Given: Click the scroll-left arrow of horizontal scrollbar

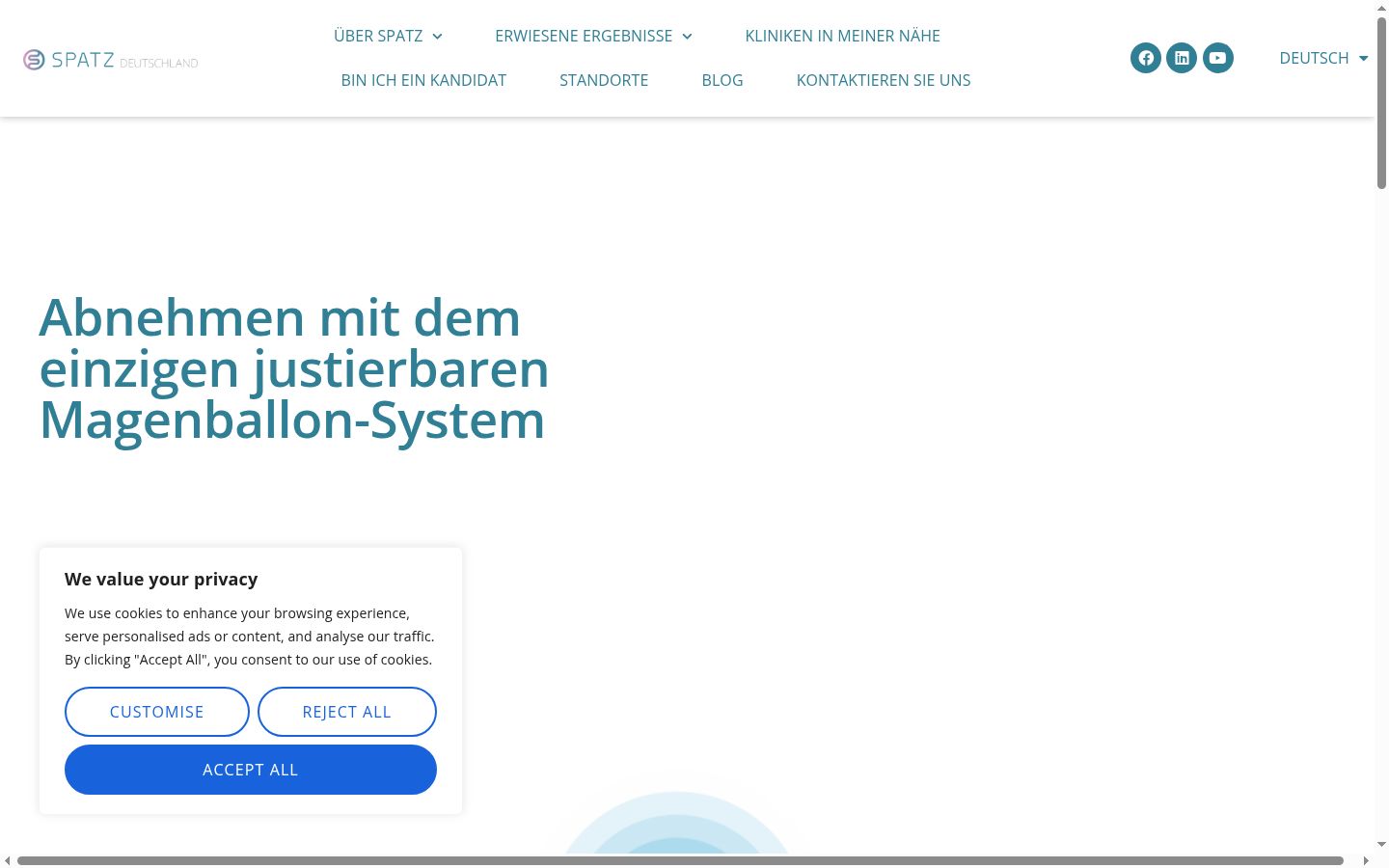Looking at the screenshot, I should (x=8, y=860).
